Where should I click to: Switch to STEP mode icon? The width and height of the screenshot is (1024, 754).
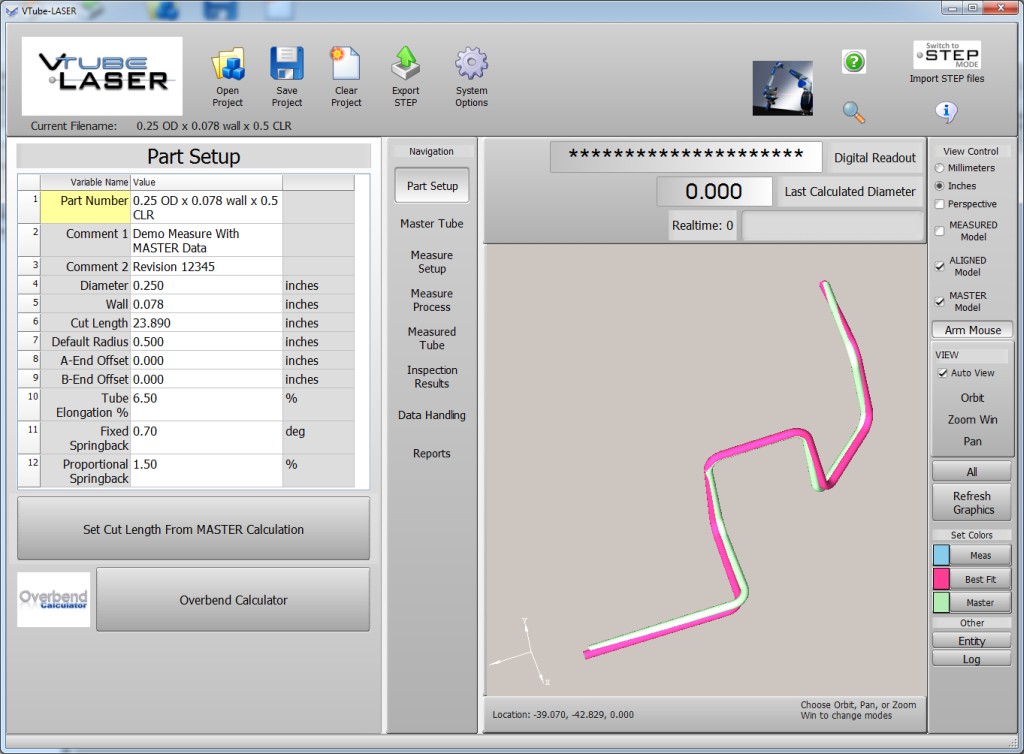point(946,55)
